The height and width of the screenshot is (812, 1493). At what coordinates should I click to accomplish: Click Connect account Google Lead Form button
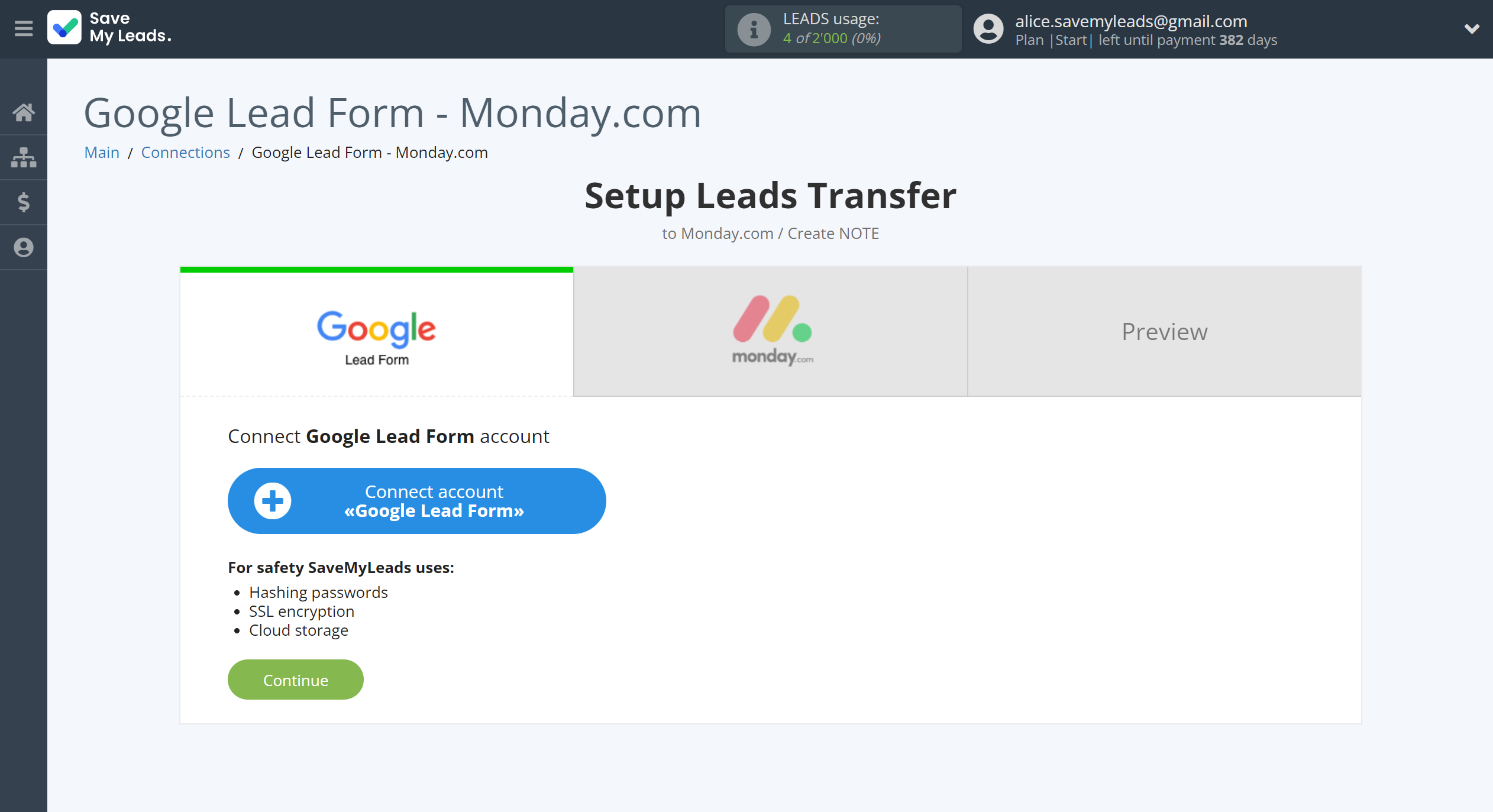tap(415, 501)
